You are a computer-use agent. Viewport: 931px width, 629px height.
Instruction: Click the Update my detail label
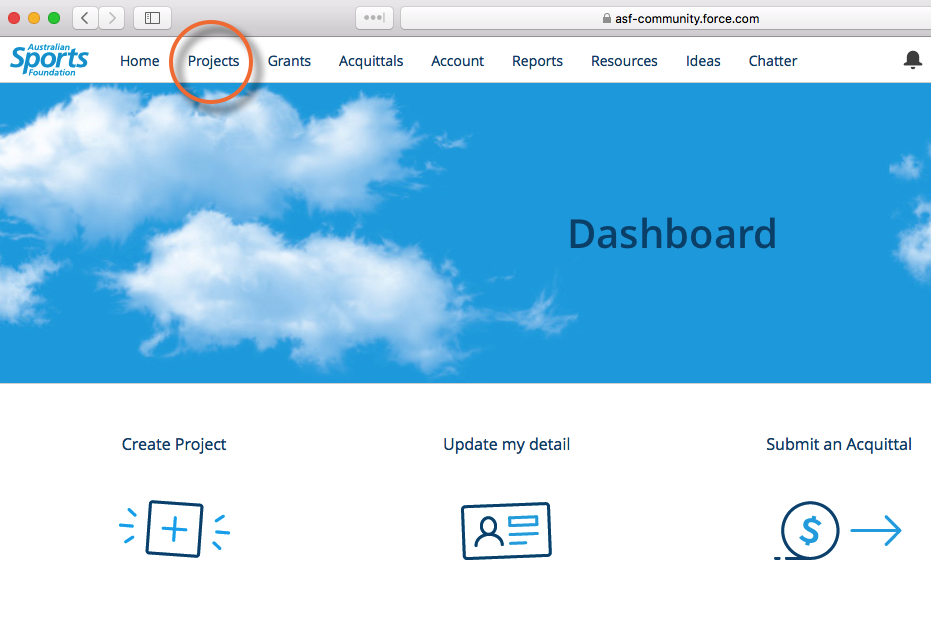(506, 444)
